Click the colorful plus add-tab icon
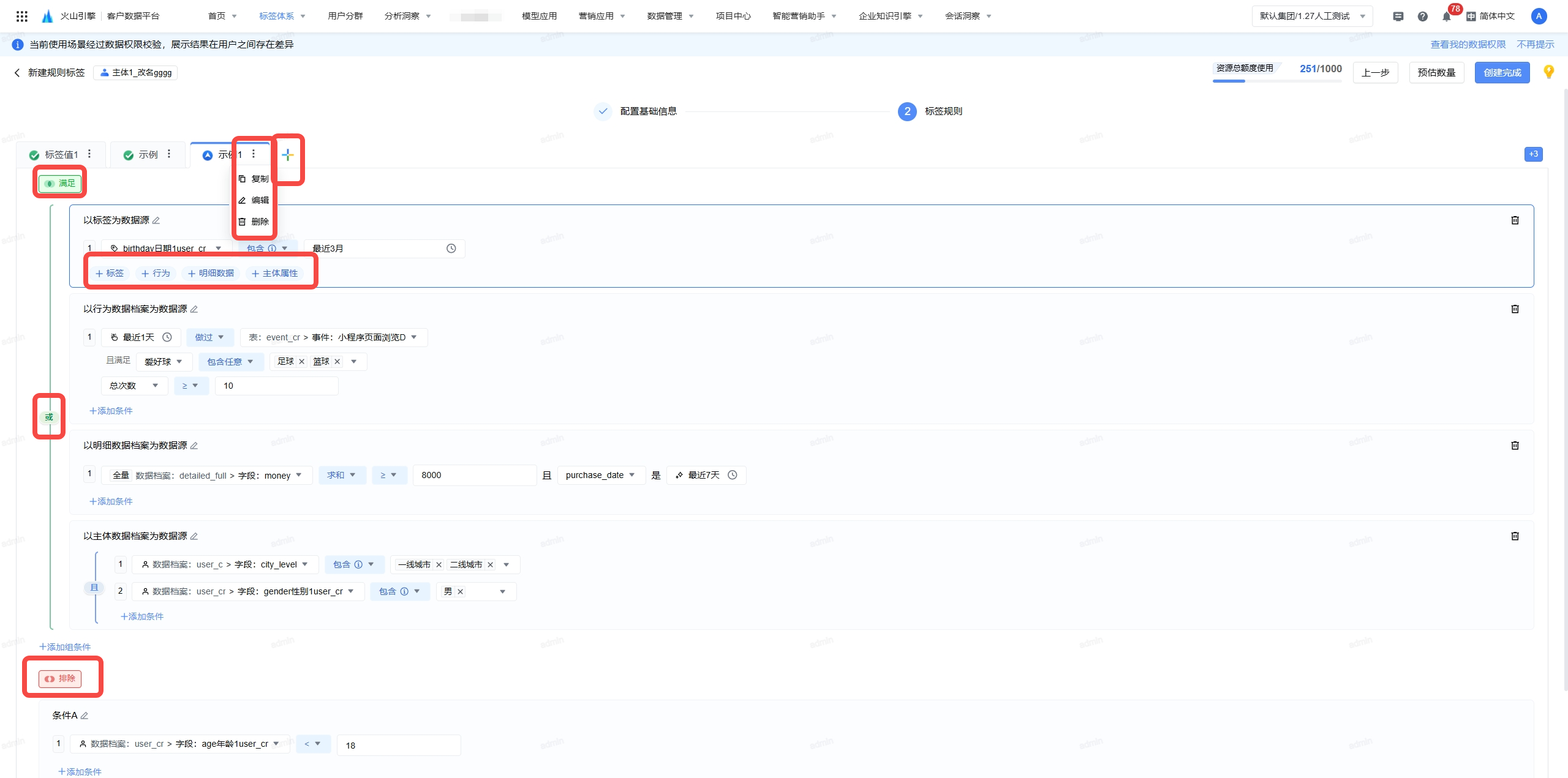Screen dimensions: 1568x778 (x=287, y=155)
